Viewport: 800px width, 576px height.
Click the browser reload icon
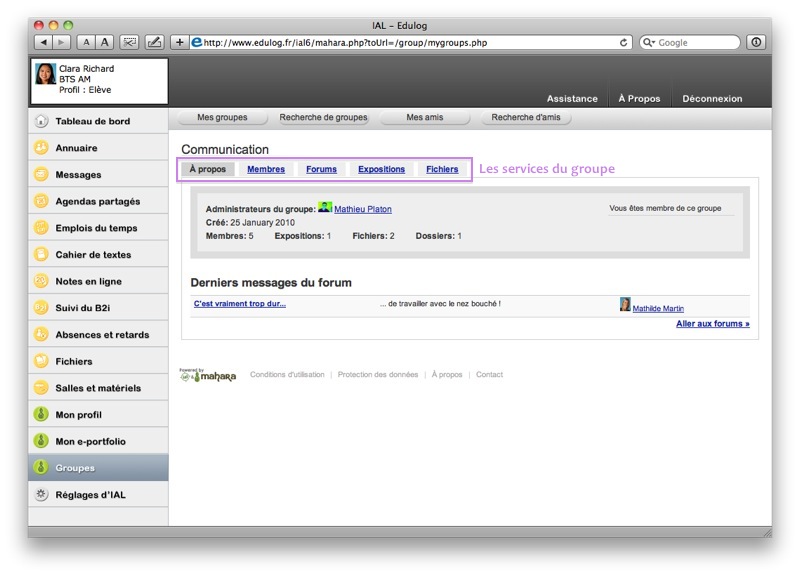[625, 43]
